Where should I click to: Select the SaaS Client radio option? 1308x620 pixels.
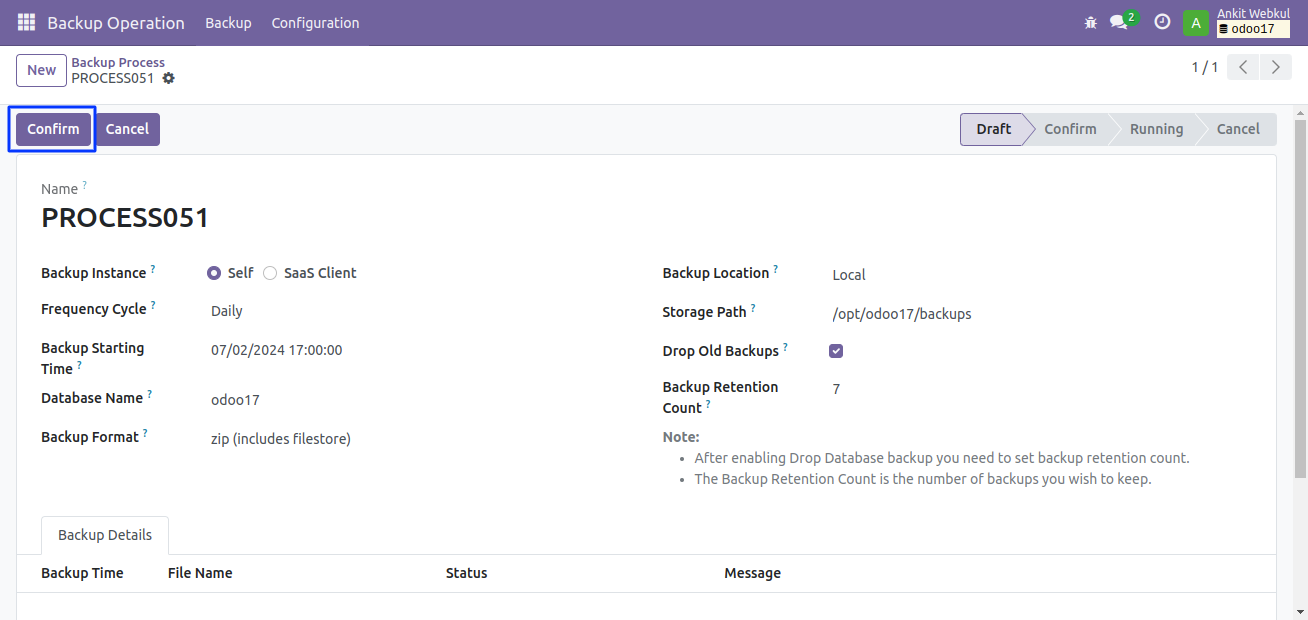(x=270, y=273)
